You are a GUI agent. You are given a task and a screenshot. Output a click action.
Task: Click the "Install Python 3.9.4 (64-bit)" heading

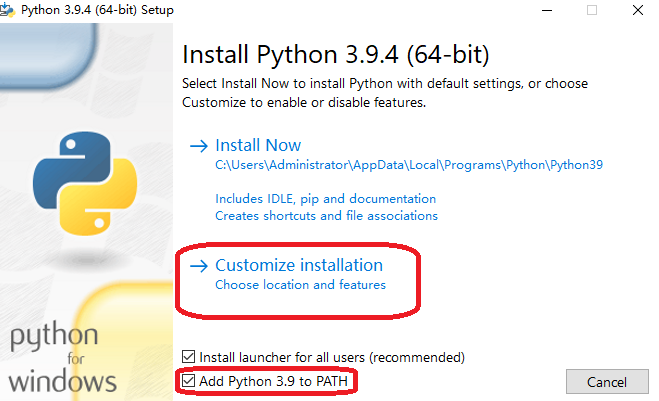pyautogui.click(x=336, y=53)
